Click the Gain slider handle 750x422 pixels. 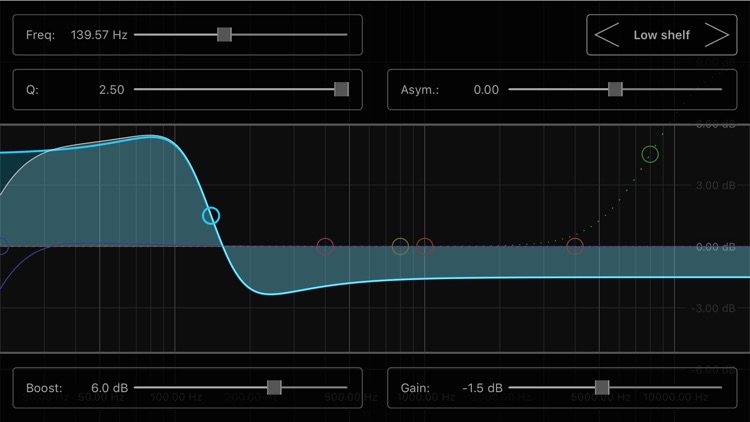click(602, 388)
